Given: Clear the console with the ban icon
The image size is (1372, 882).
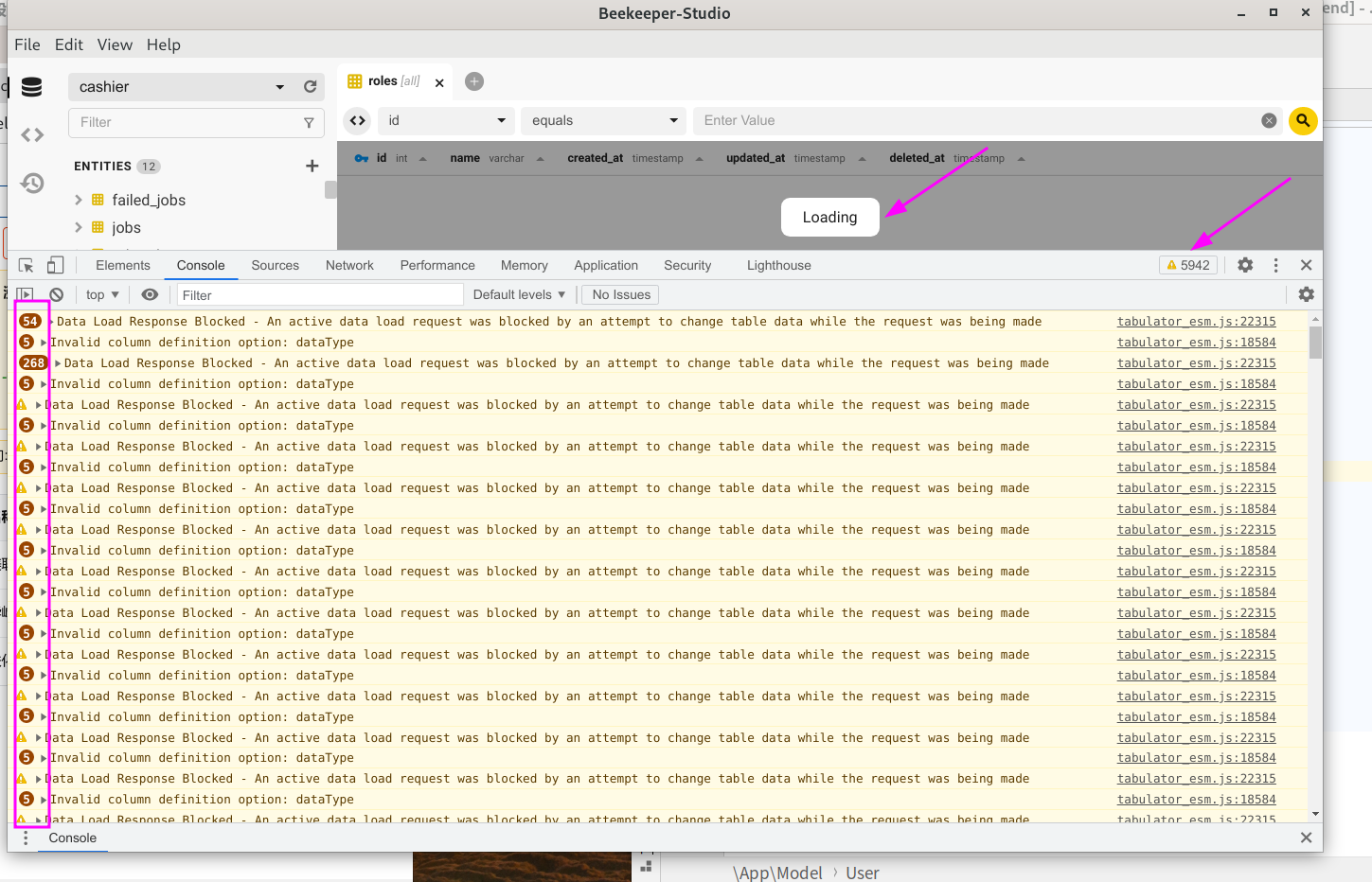Looking at the screenshot, I should [x=56, y=294].
